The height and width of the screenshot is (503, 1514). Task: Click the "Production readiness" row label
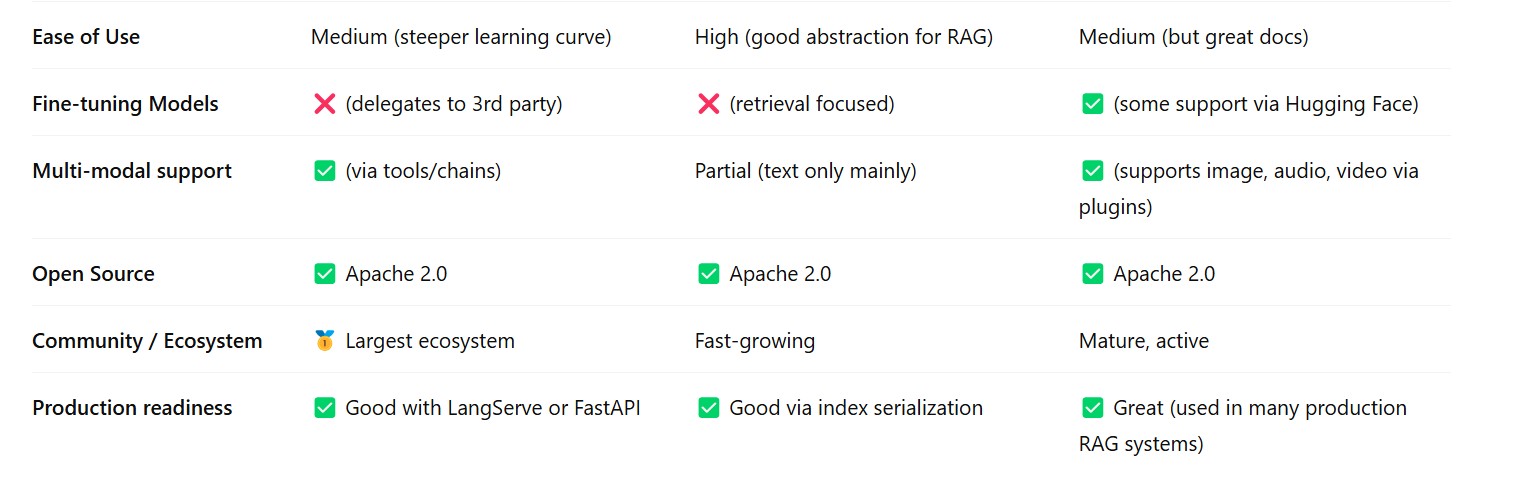[132, 408]
